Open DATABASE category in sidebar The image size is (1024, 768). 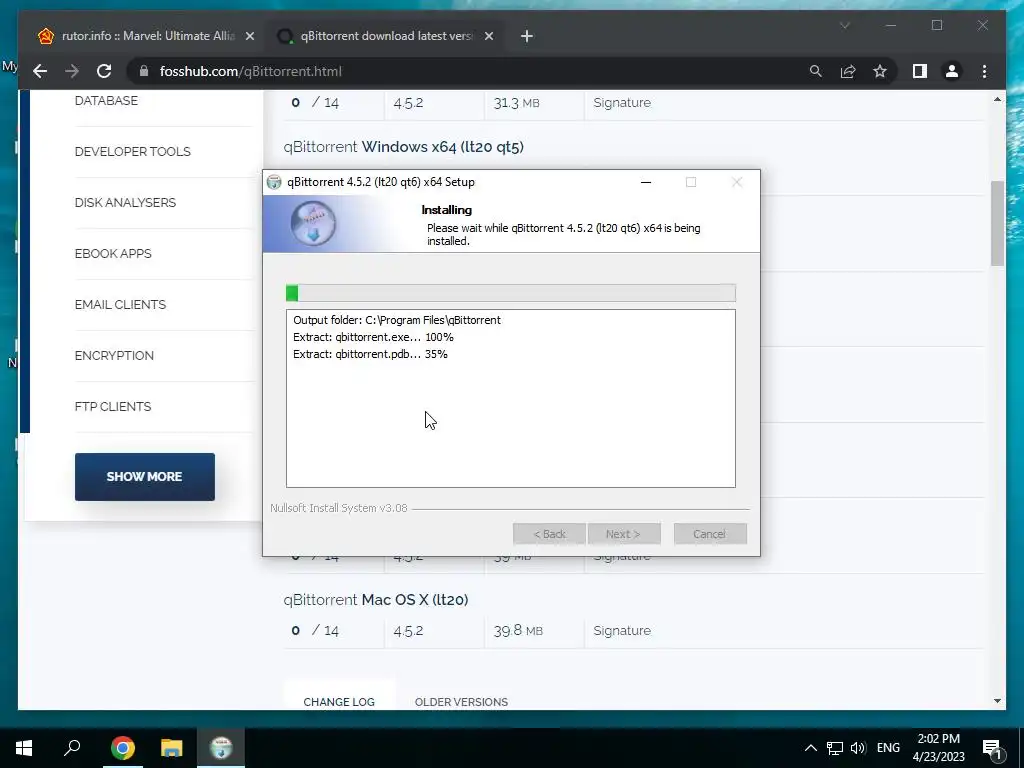pyautogui.click(x=106, y=101)
